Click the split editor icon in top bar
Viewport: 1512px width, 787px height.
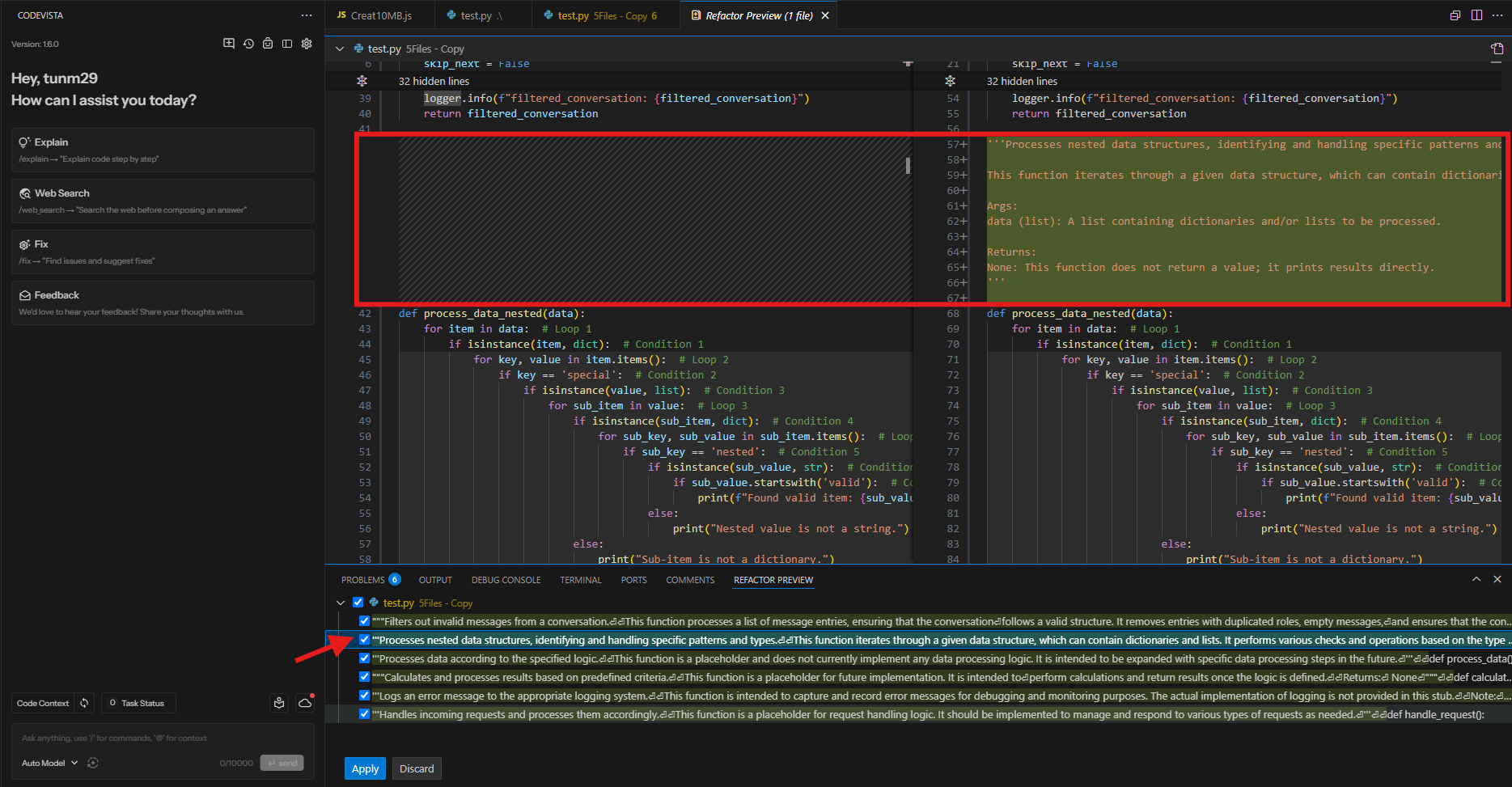1476,15
